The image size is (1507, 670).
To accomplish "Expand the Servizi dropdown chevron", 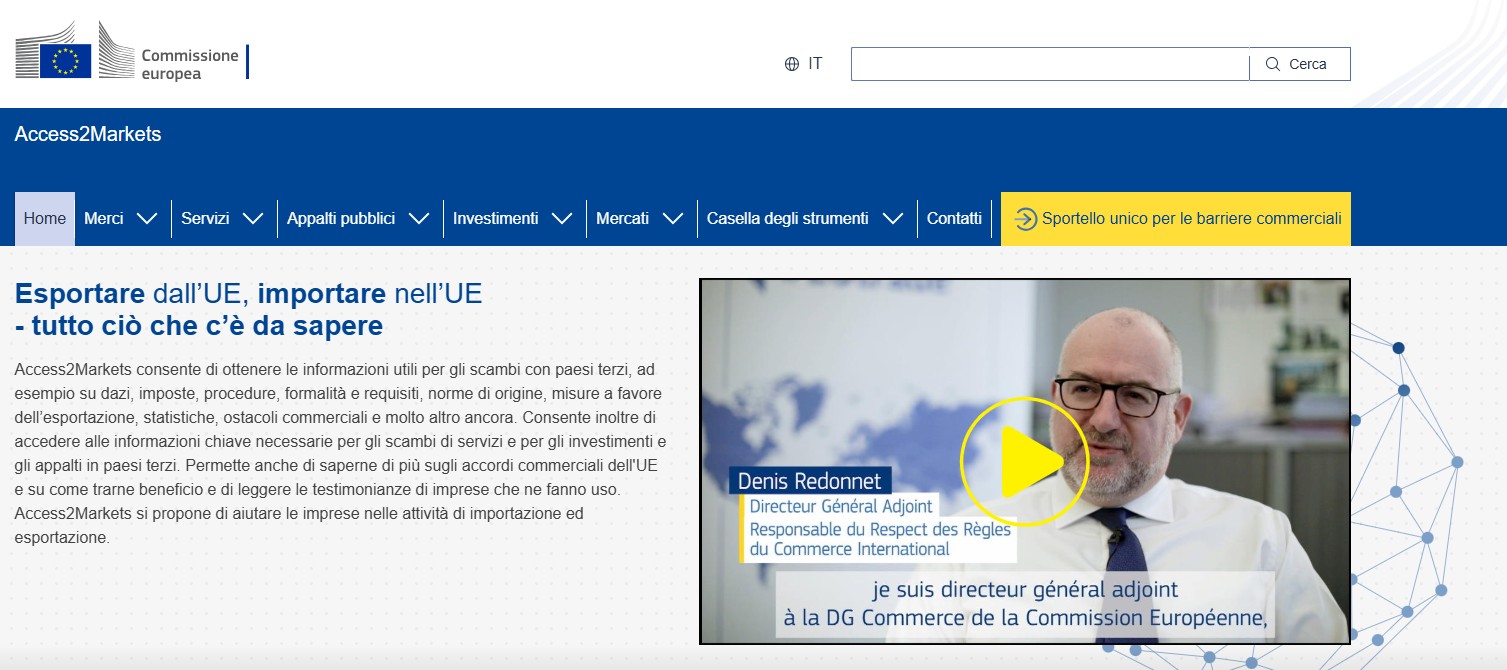I will coord(253,219).
